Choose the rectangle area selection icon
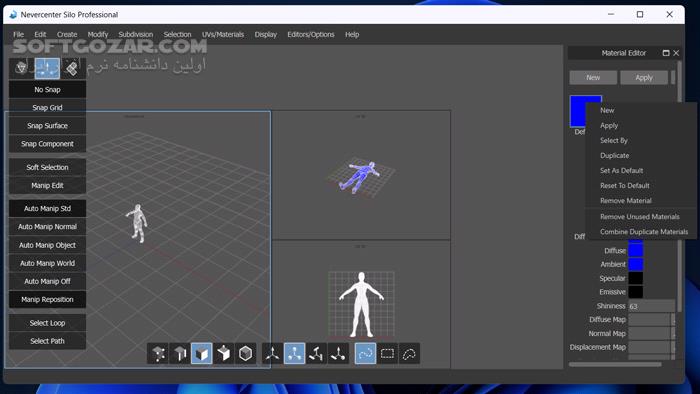The width and height of the screenshot is (700, 394). [387, 354]
